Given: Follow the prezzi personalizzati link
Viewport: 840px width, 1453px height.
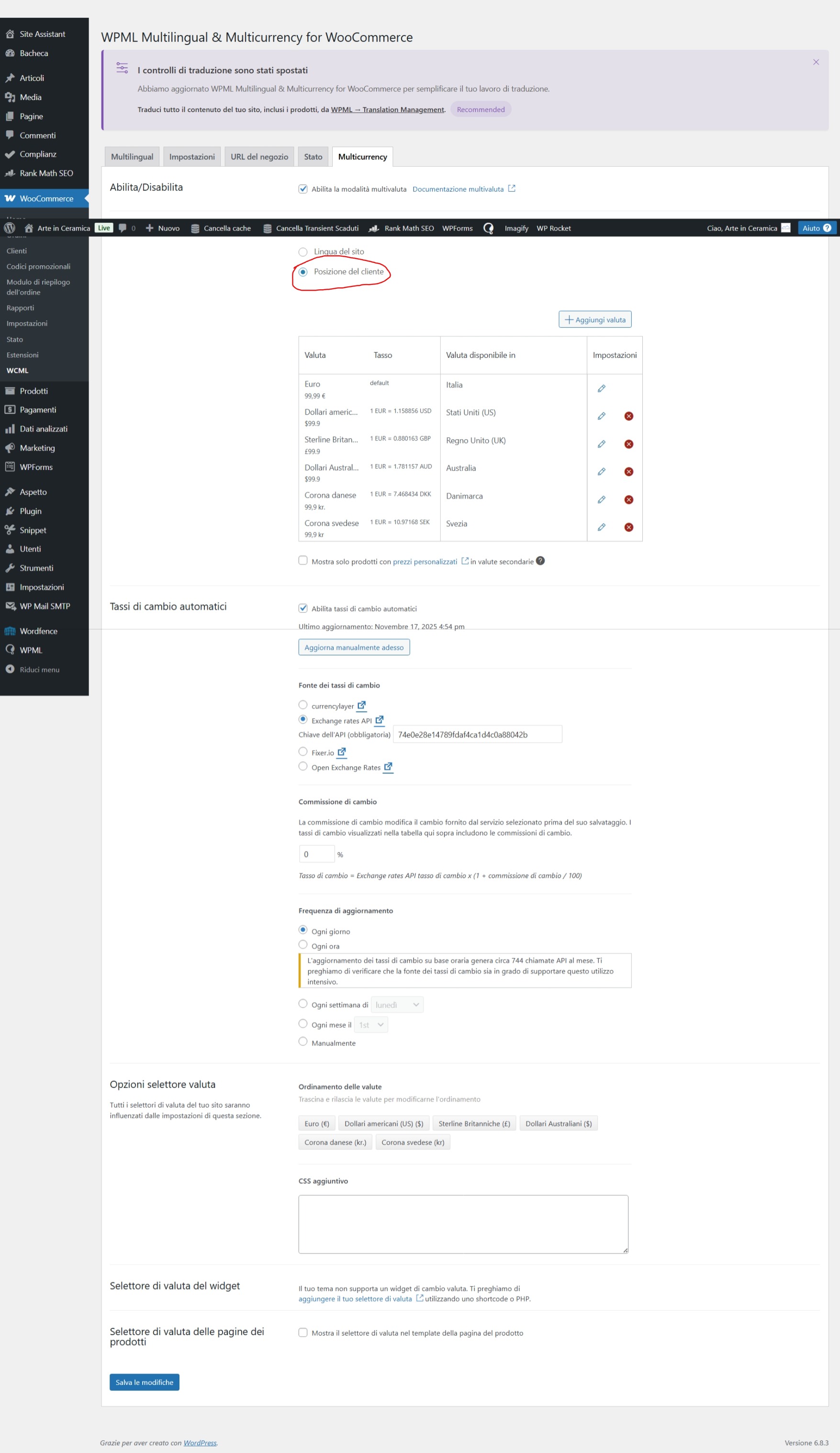Looking at the screenshot, I should 425,562.
